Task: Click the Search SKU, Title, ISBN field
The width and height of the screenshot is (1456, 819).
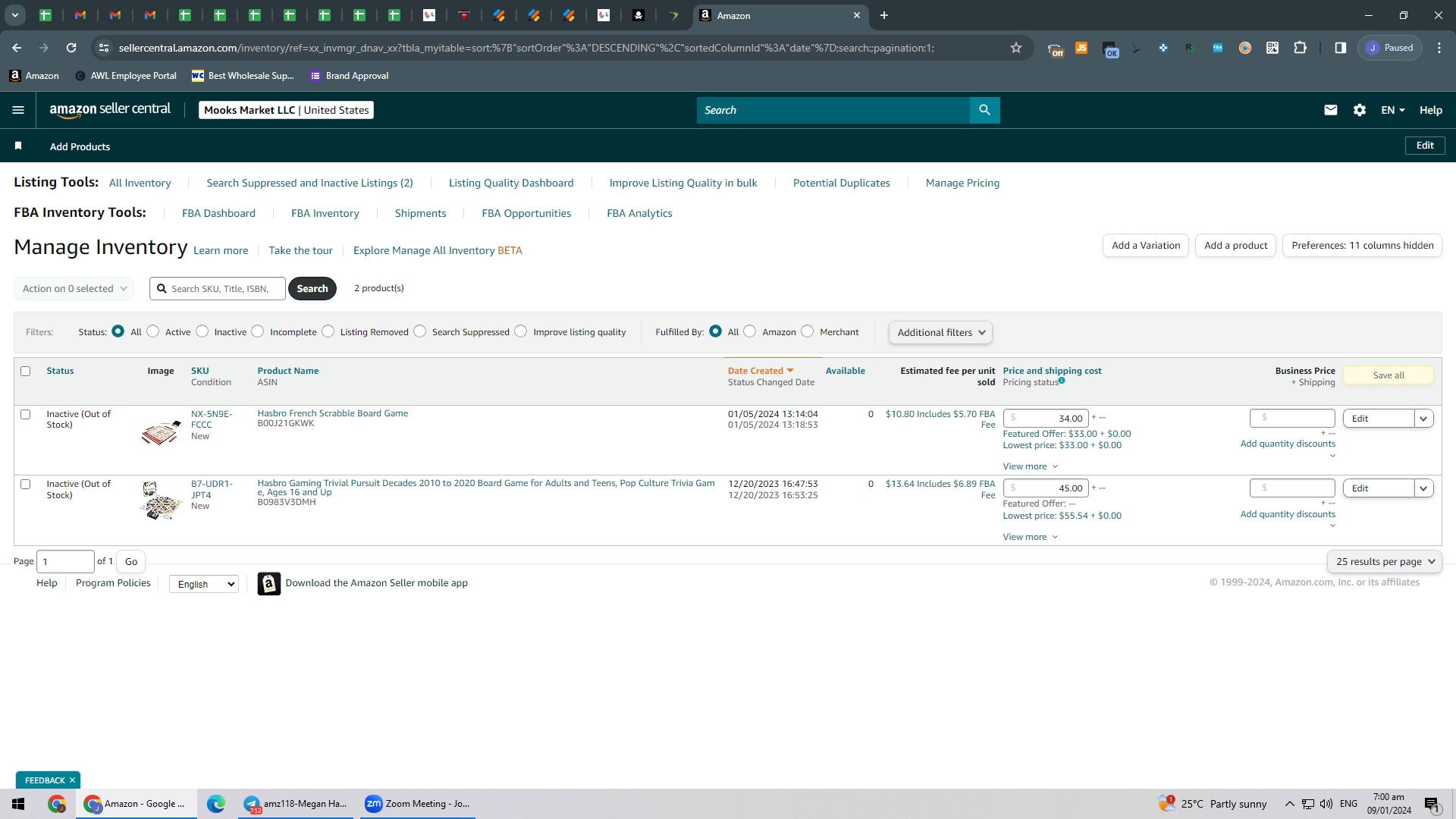Action: click(x=218, y=289)
